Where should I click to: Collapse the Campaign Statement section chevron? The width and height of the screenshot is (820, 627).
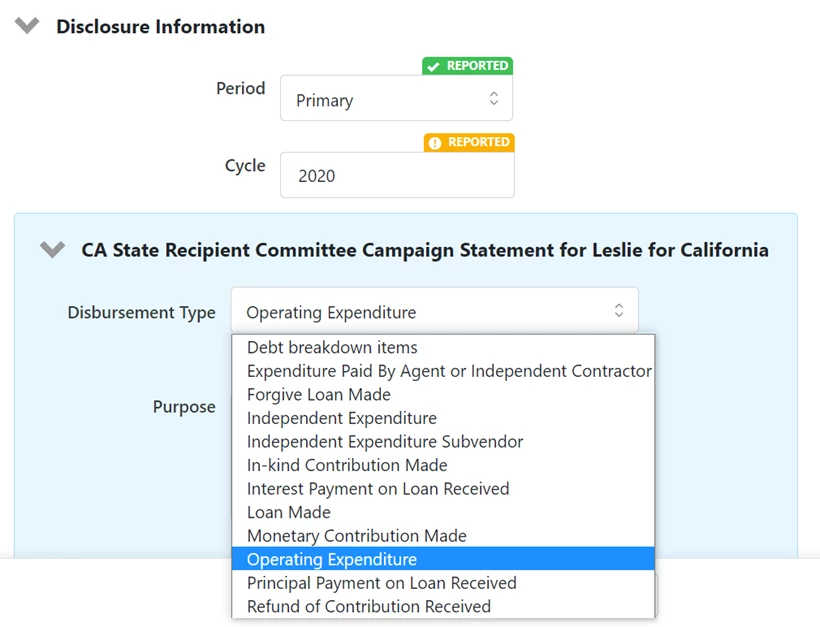[51, 250]
